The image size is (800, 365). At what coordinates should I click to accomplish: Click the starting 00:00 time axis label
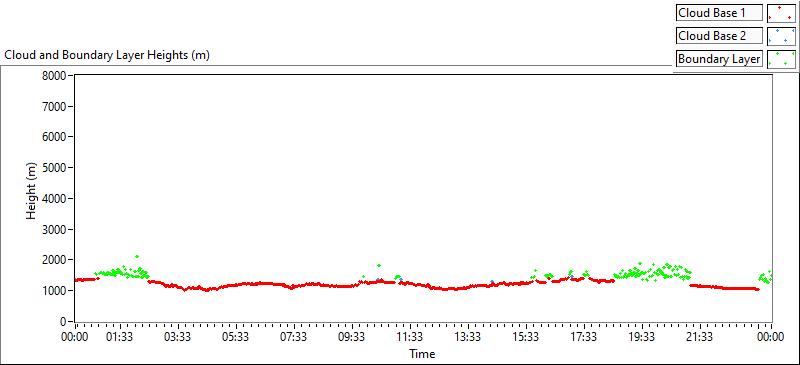pyautogui.click(x=75, y=337)
